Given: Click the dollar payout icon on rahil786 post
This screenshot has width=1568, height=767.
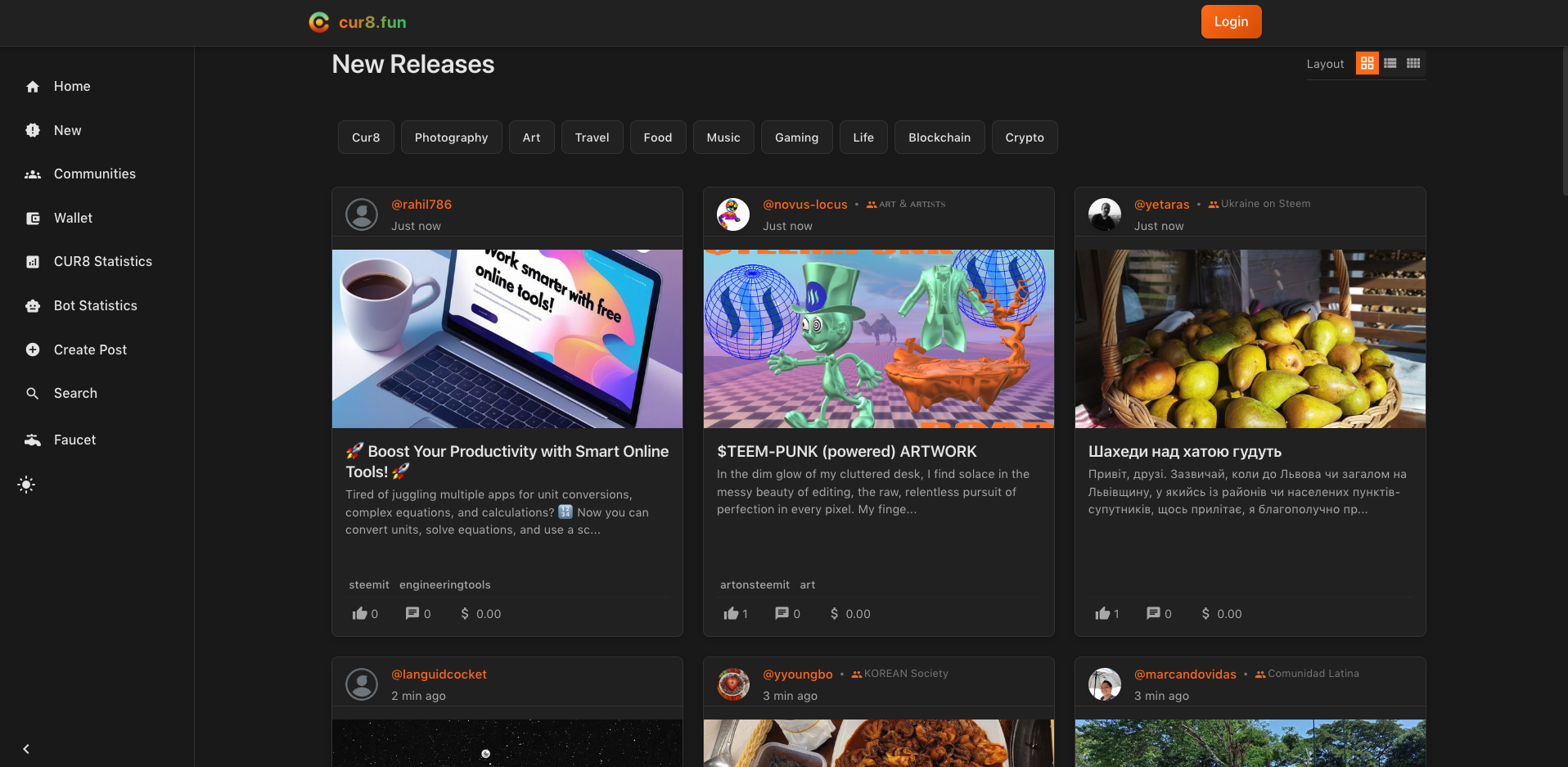Looking at the screenshot, I should click(x=465, y=613).
